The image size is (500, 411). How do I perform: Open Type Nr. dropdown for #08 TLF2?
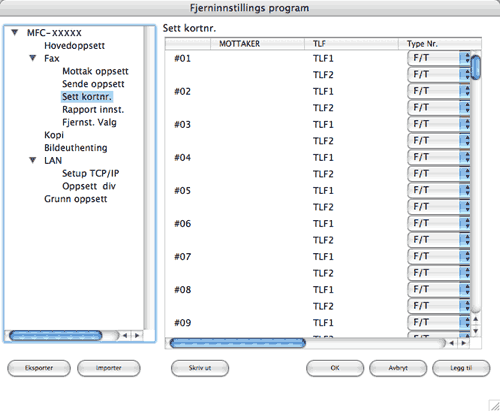(439, 306)
